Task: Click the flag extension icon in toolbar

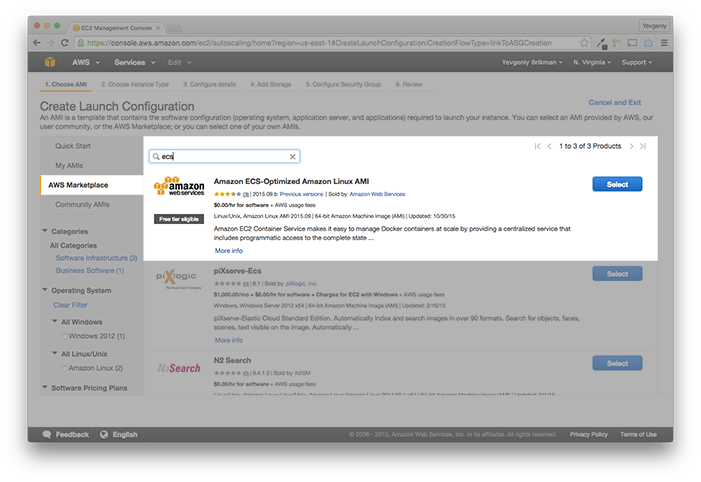Action: click(617, 43)
